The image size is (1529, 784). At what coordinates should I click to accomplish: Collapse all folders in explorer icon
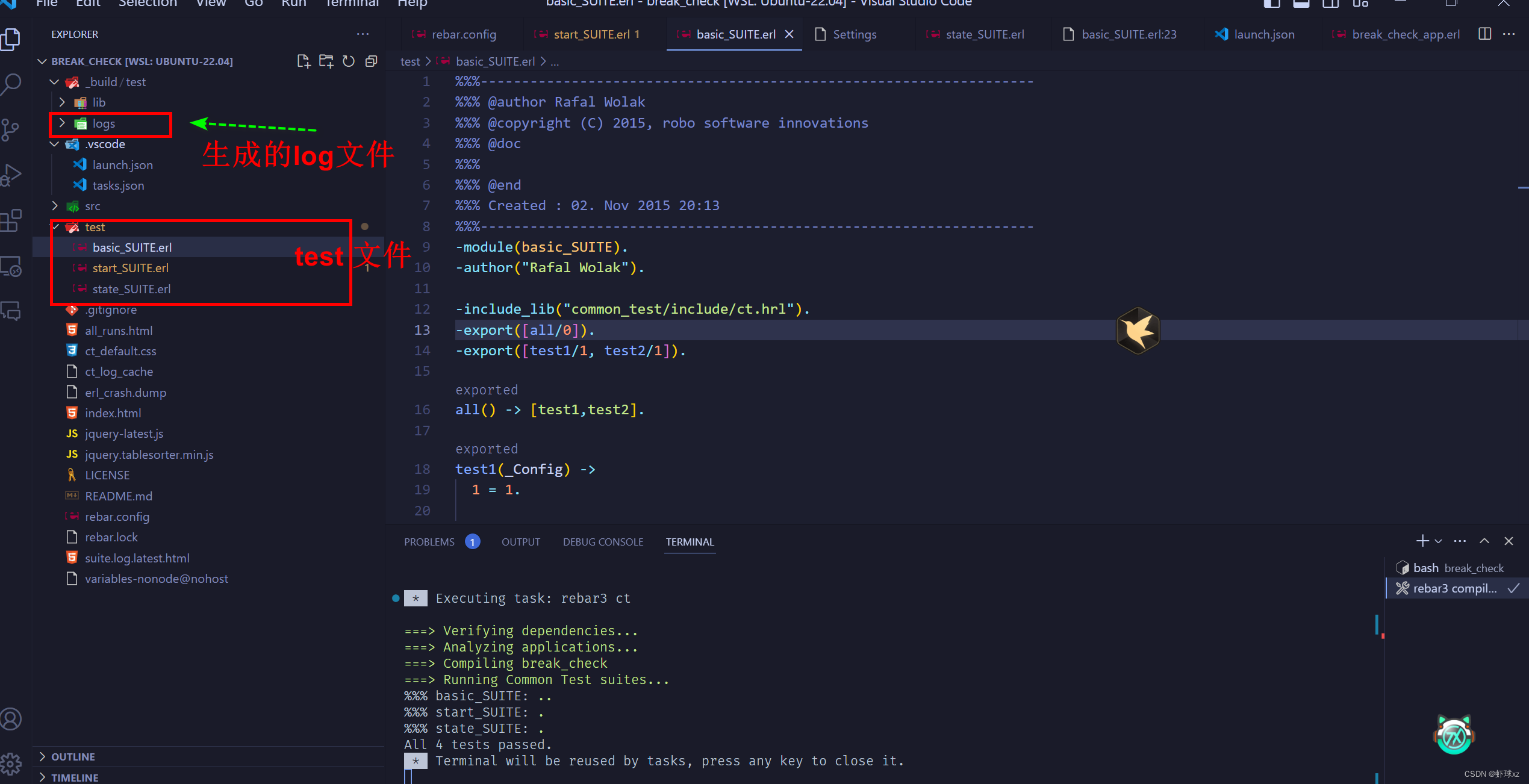click(x=372, y=61)
